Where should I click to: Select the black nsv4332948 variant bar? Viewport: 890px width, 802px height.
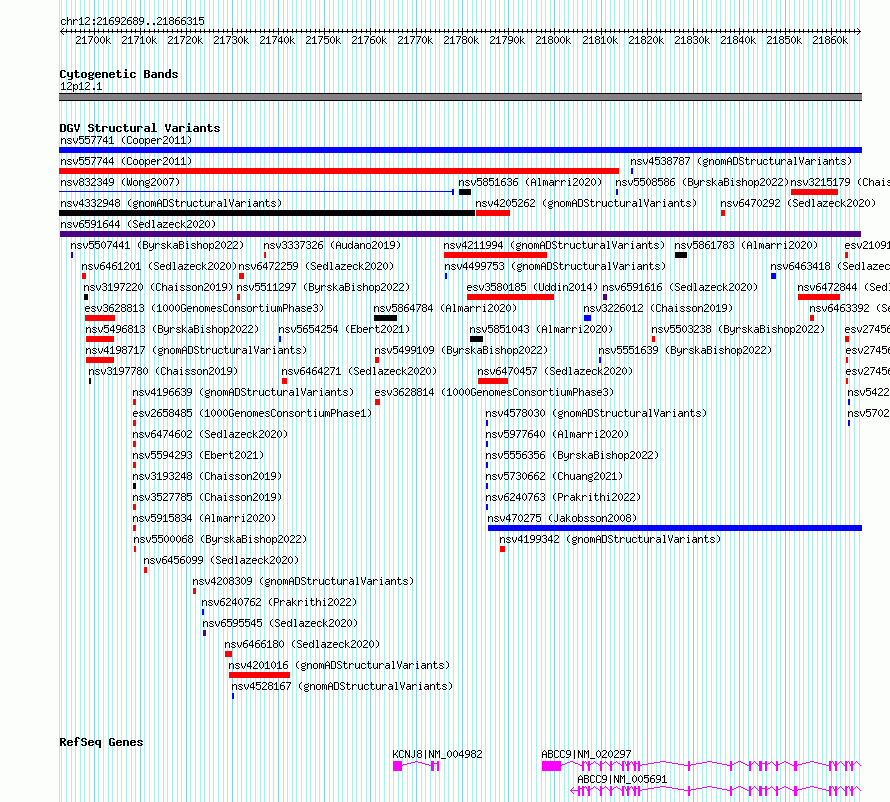click(x=267, y=213)
